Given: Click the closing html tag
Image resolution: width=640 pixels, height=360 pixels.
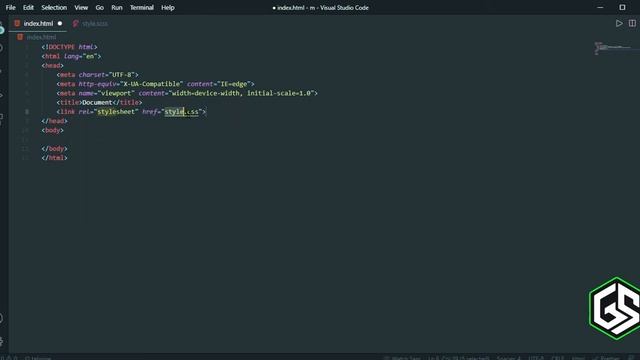Looking at the screenshot, I should tap(54, 158).
